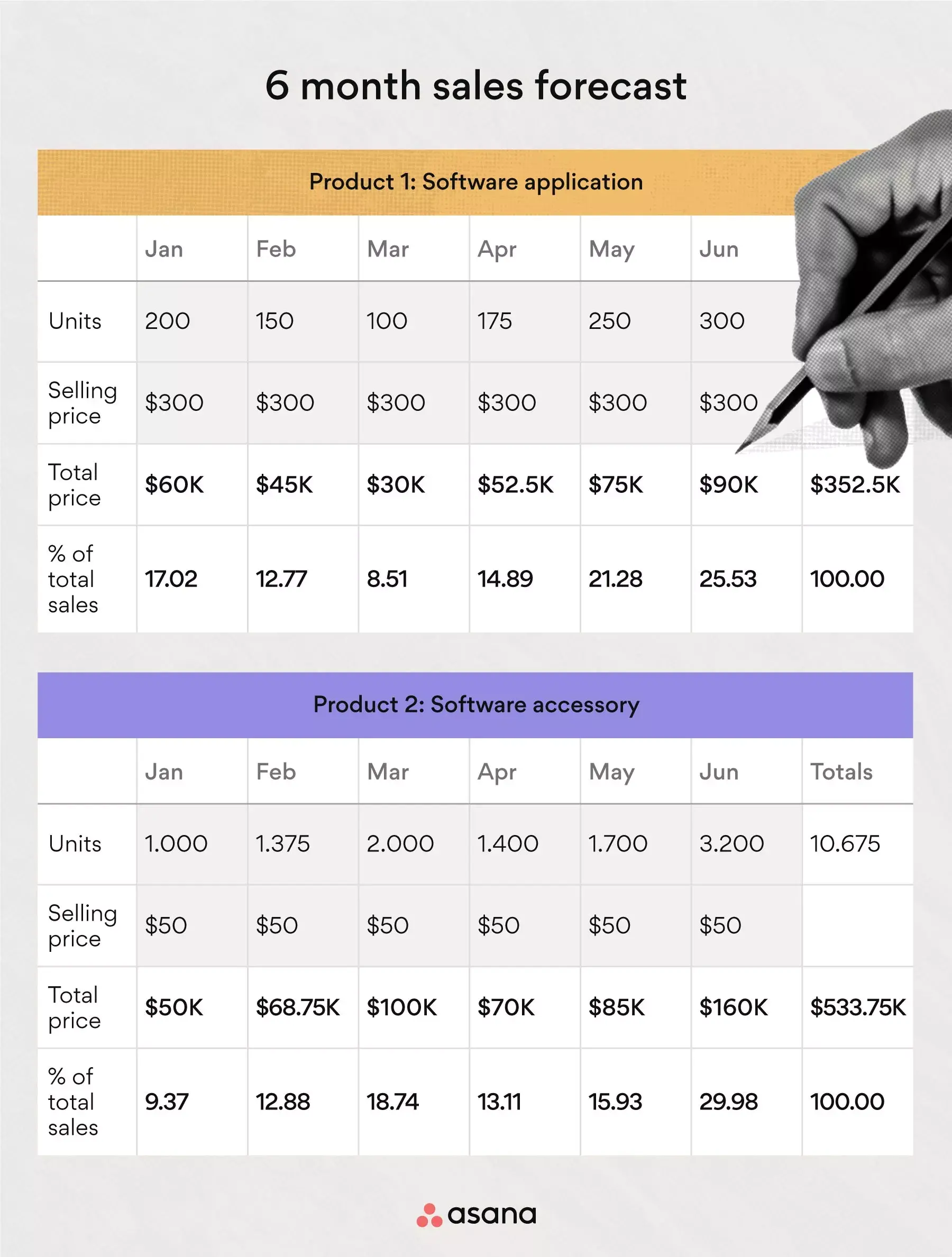Click the 10.675 total units cell
Viewport: 952px width, 1257px height.
tap(845, 844)
